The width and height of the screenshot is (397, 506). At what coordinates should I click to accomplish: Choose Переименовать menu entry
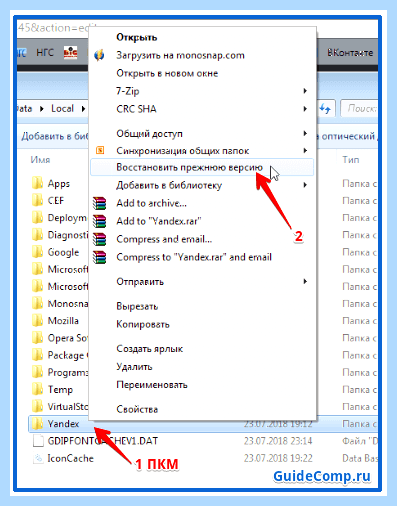(x=152, y=385)
